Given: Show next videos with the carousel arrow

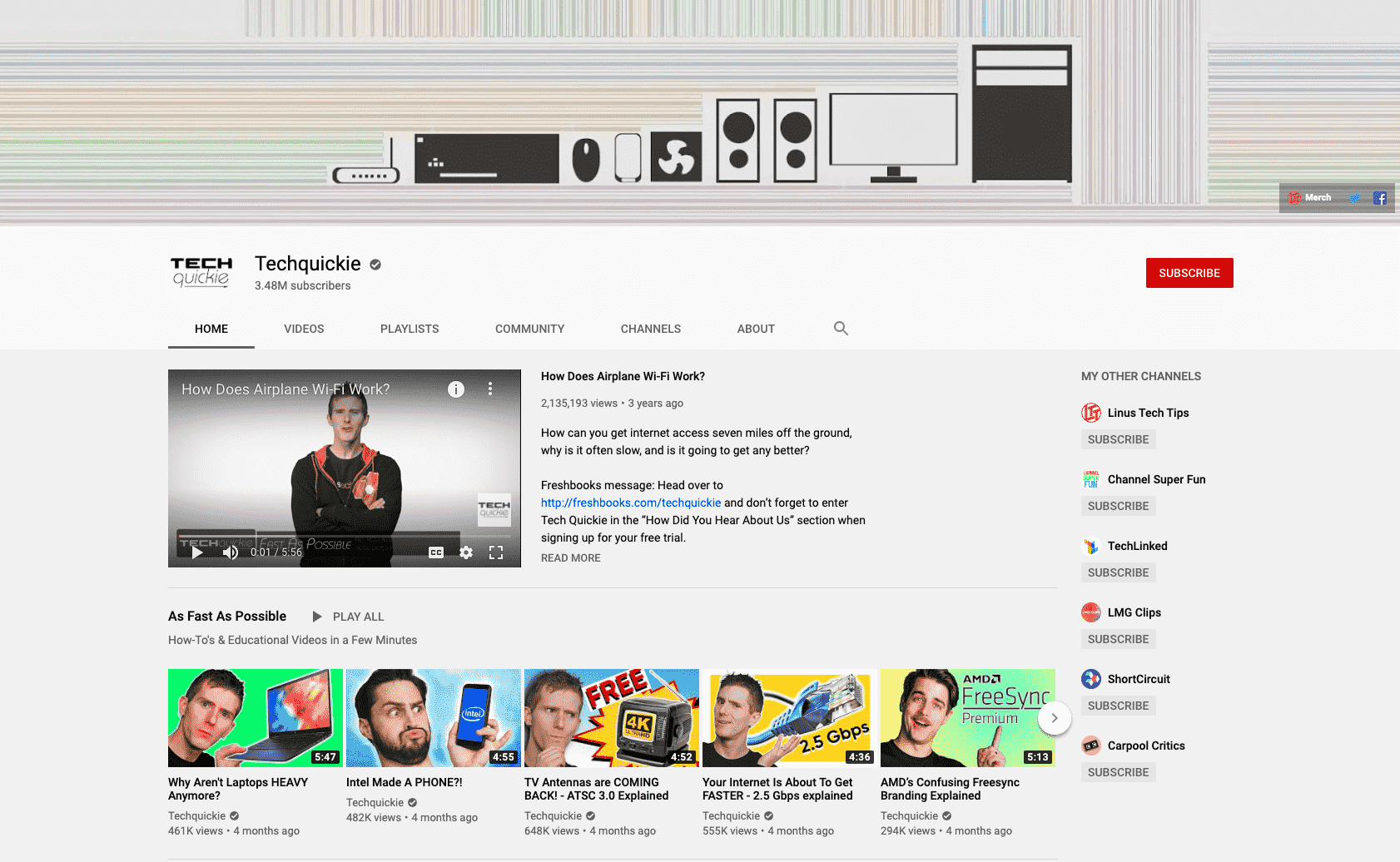Looking at the screenshot, I should click(x=1055, y=718).
